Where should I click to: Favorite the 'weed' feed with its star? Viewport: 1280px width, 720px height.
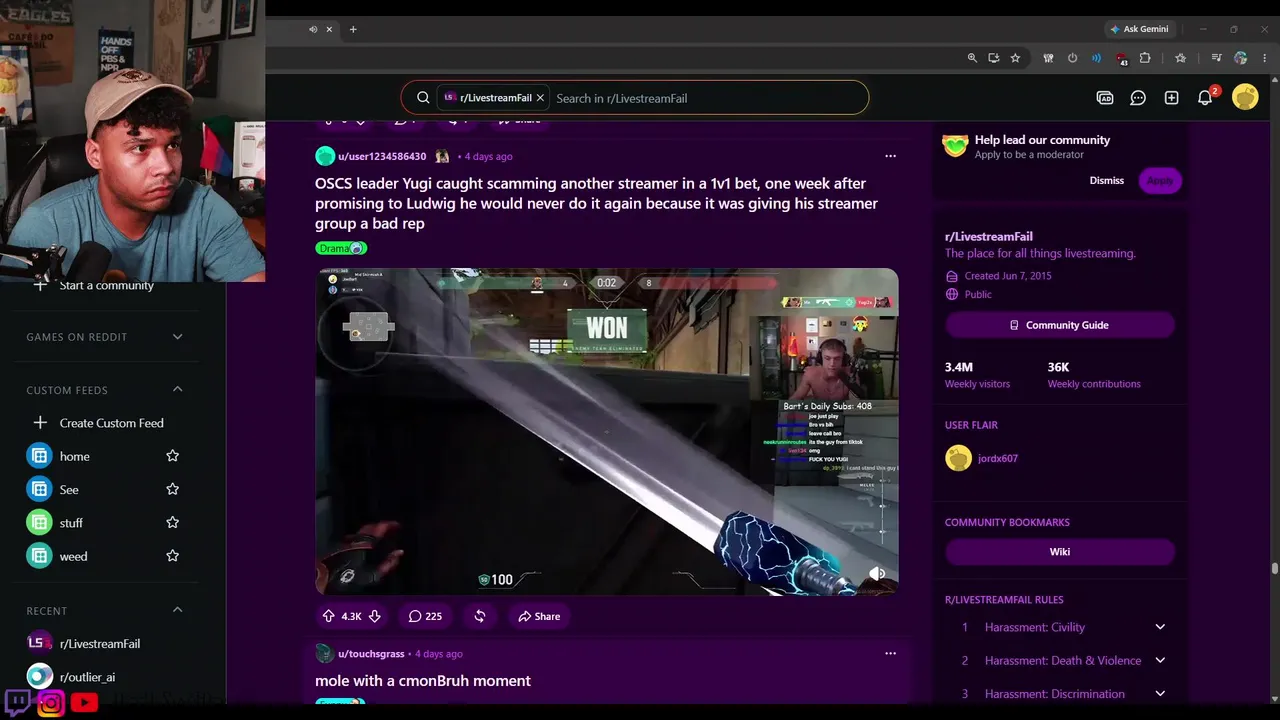172,556
